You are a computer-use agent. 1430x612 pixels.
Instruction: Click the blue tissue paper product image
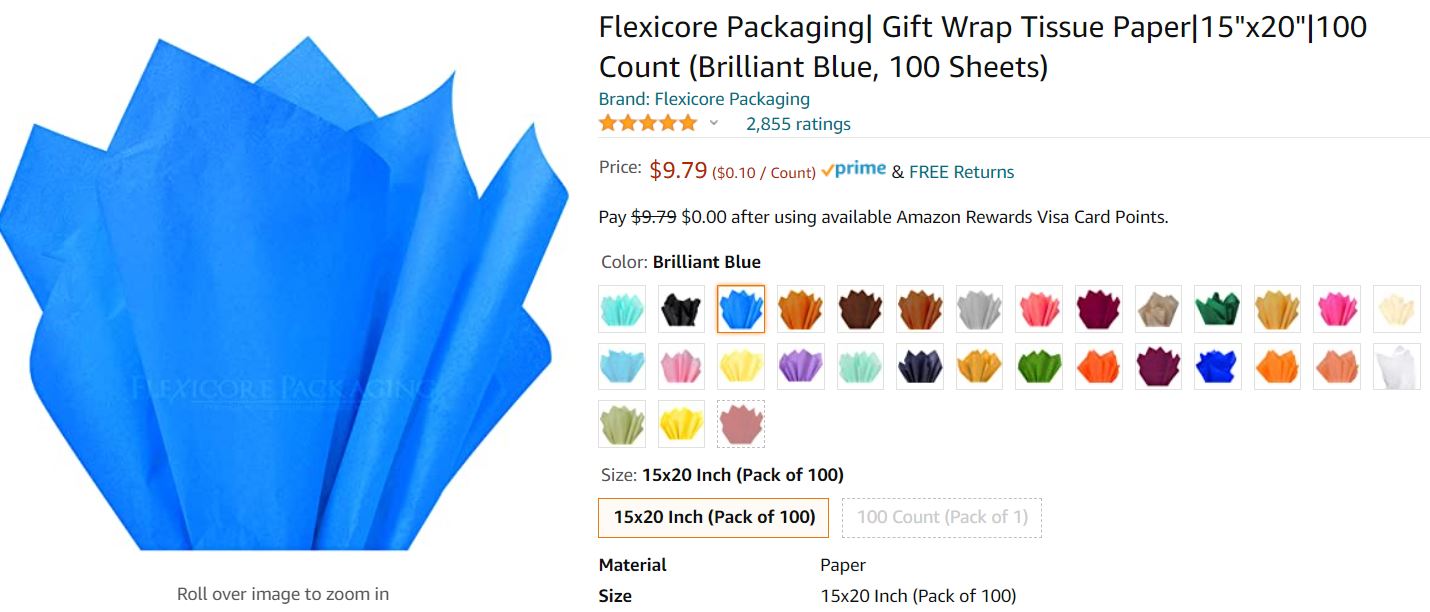(x=284, y=293)
